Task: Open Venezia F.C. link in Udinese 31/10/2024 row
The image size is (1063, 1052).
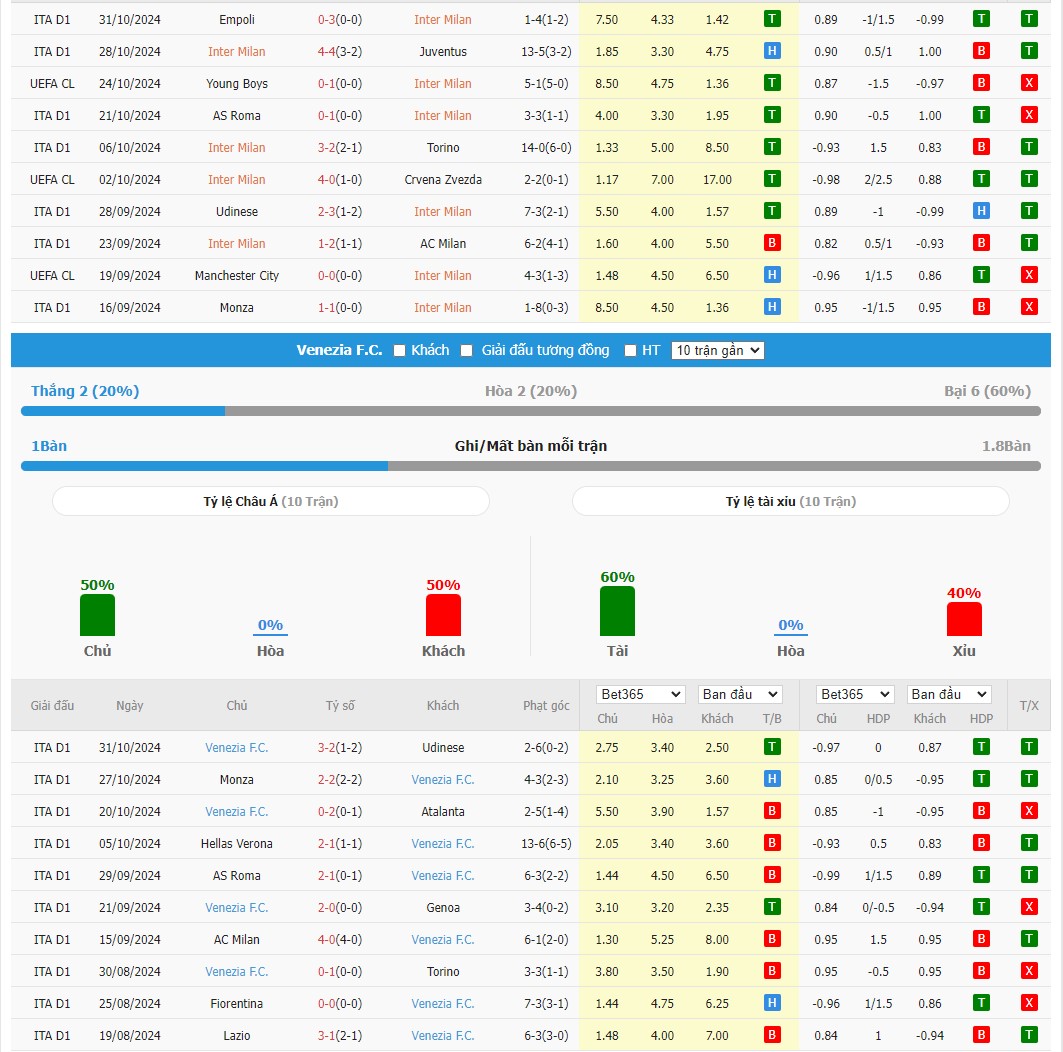Action: [237, 748]
